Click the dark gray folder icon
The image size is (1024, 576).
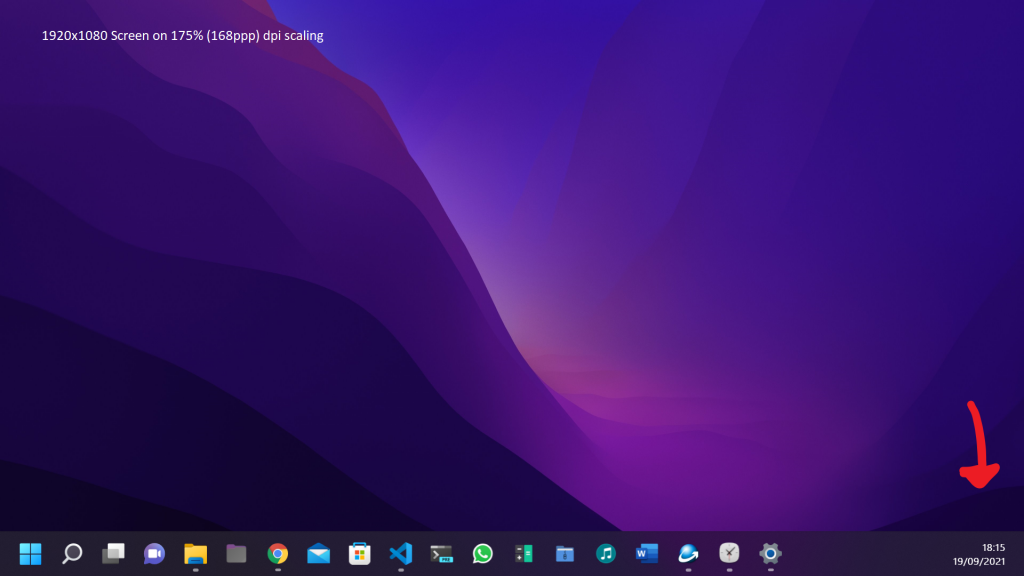[236, 553]
